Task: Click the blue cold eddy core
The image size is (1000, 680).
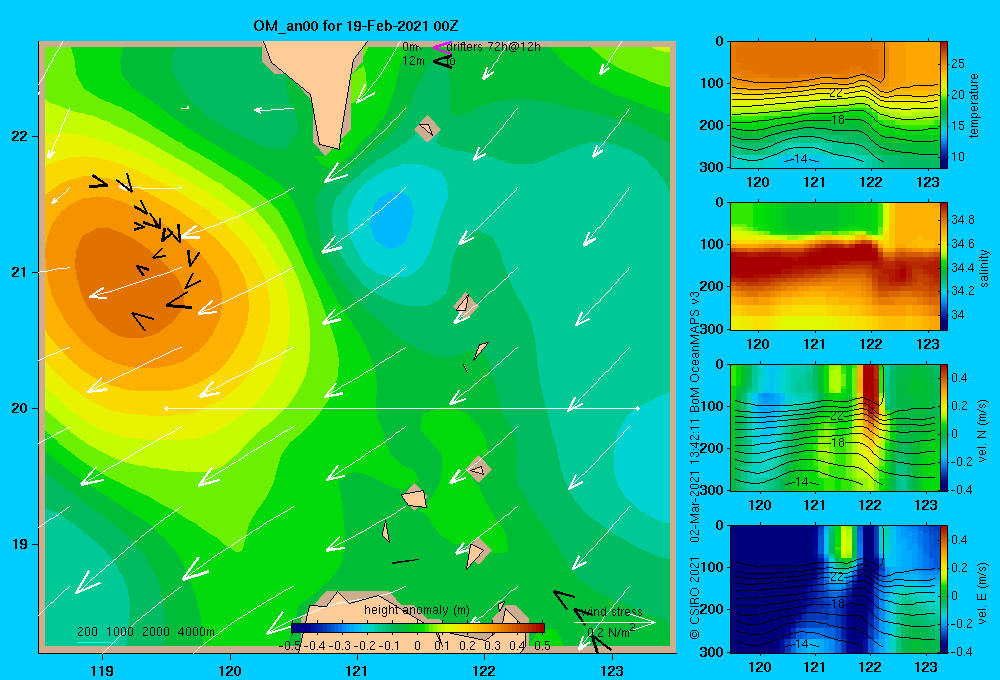Action: click(391, 220)
